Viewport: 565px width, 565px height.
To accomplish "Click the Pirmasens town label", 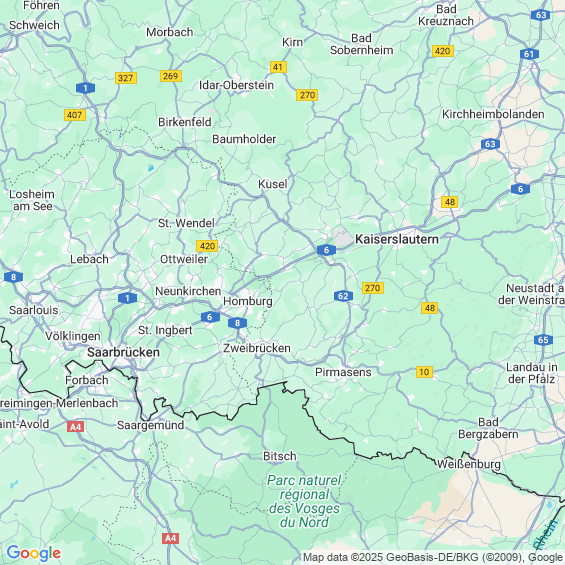I will pyautogui.click(x=343, y=372).
